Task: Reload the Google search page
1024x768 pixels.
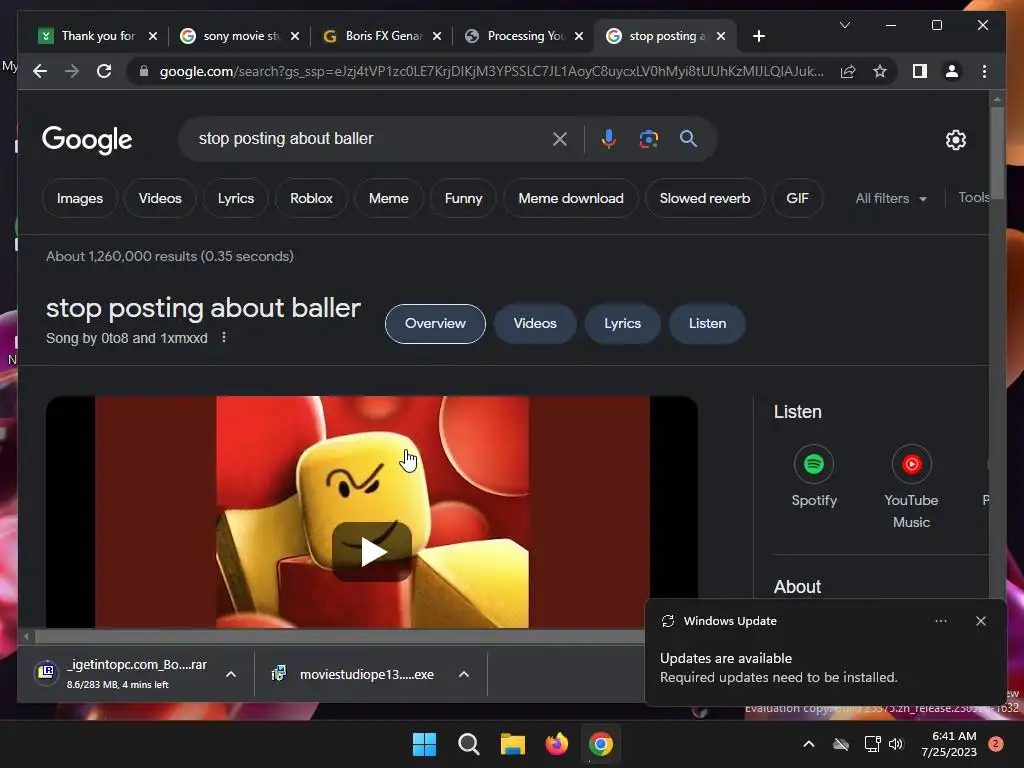Action: [104, 71]
